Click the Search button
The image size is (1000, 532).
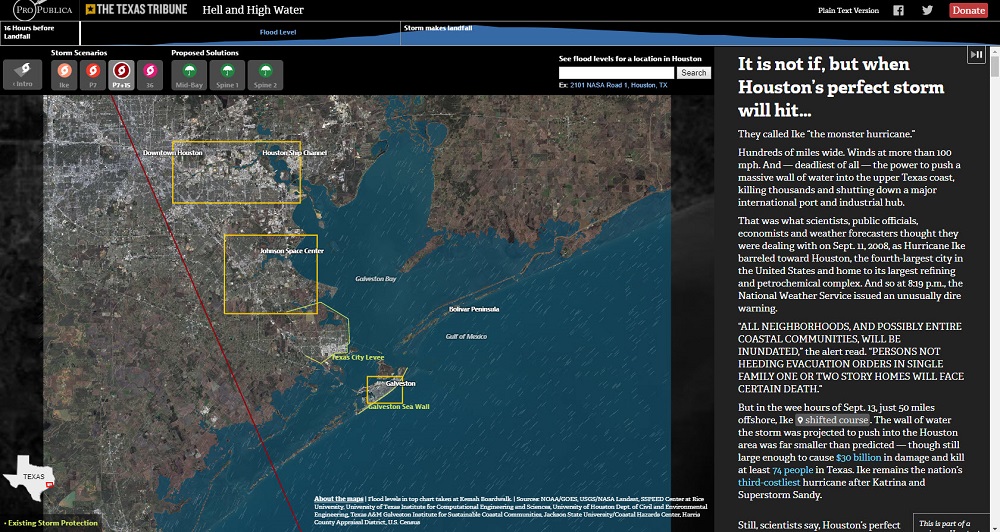(693, 73)
